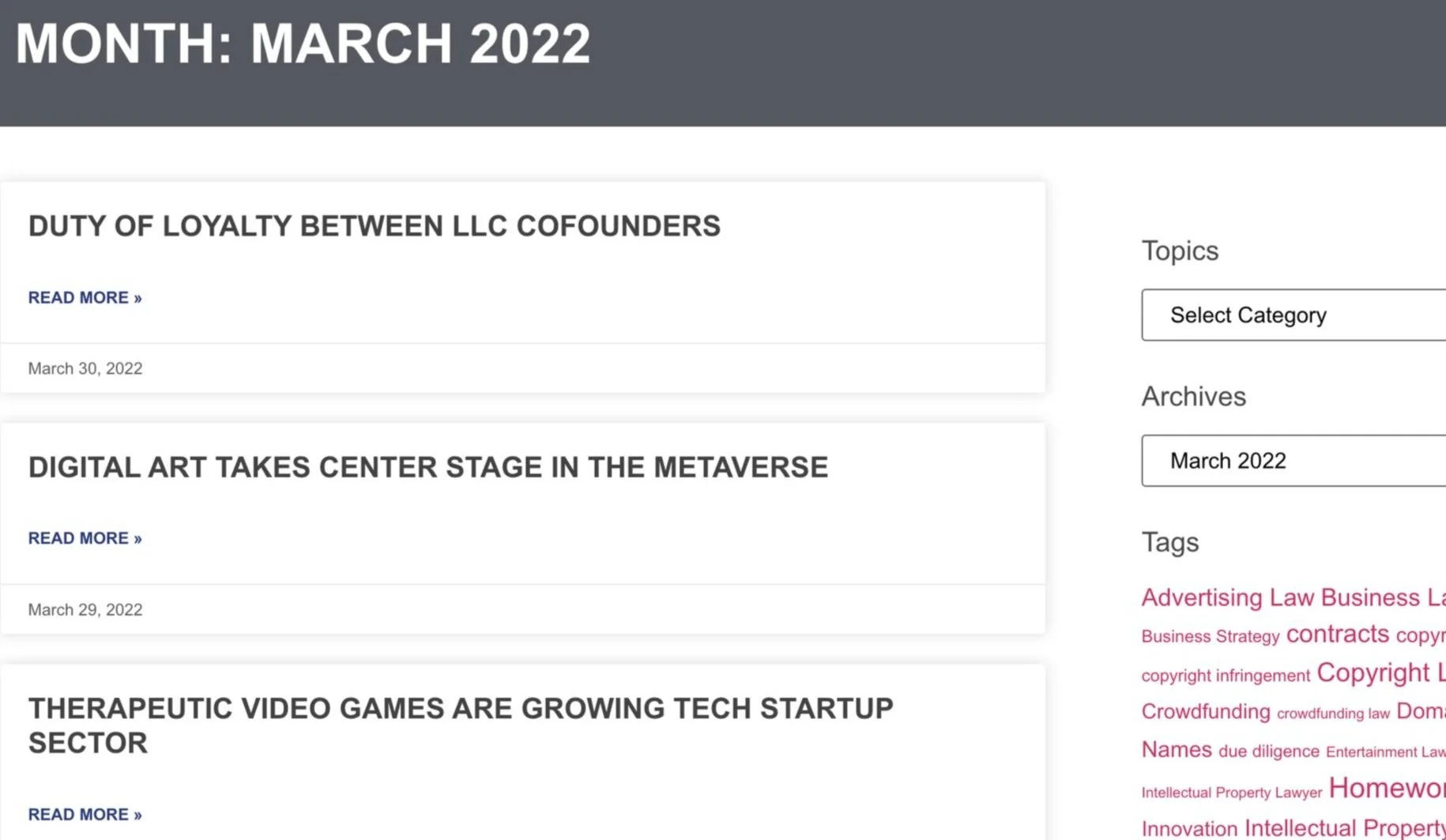1446x840 pixels.
Task: Select the Entertainment Law tag
Action: click(1385, 752)
